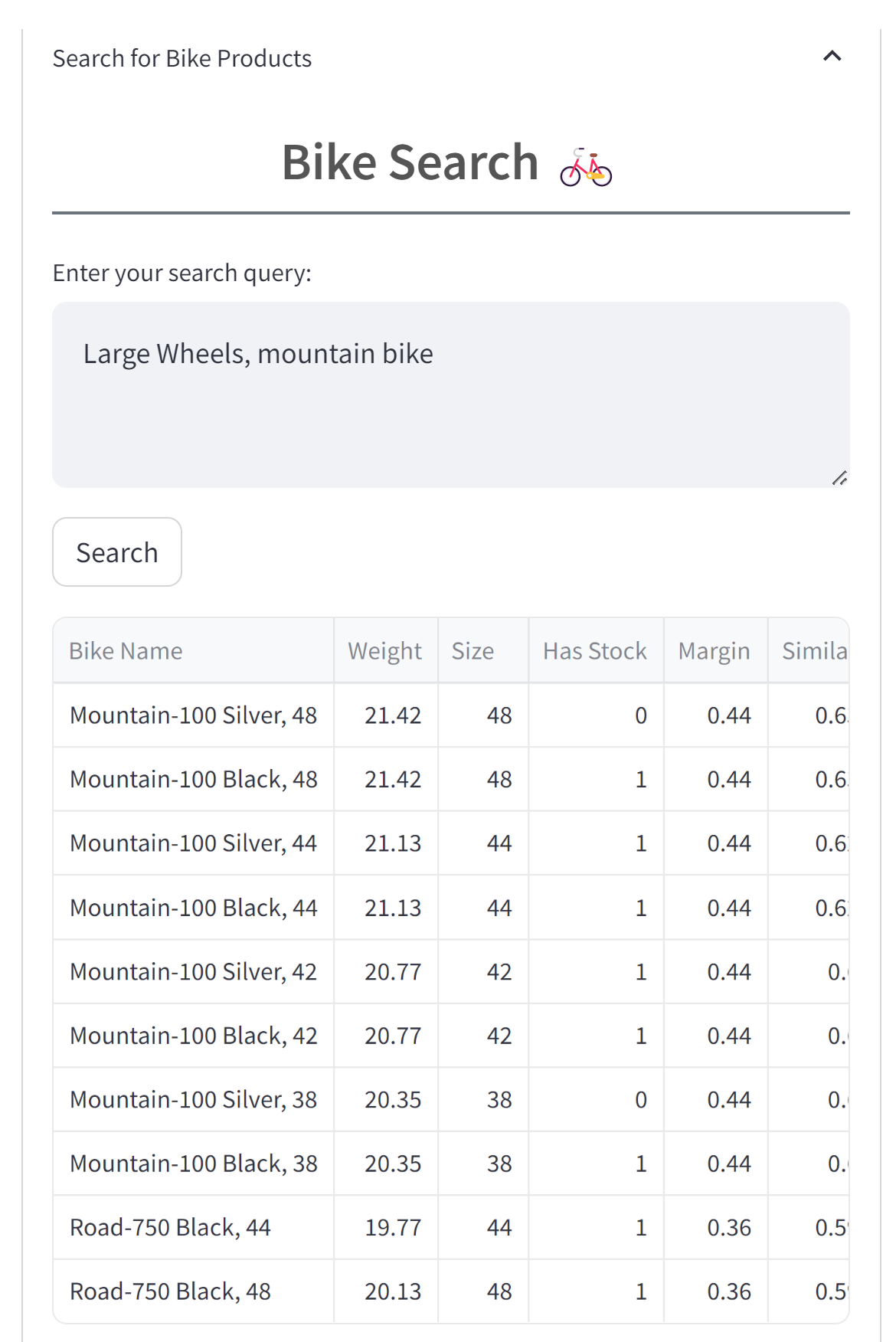Sort by Has Stock column header
The height and width of the screenshot is (1342, 896).
595,651
